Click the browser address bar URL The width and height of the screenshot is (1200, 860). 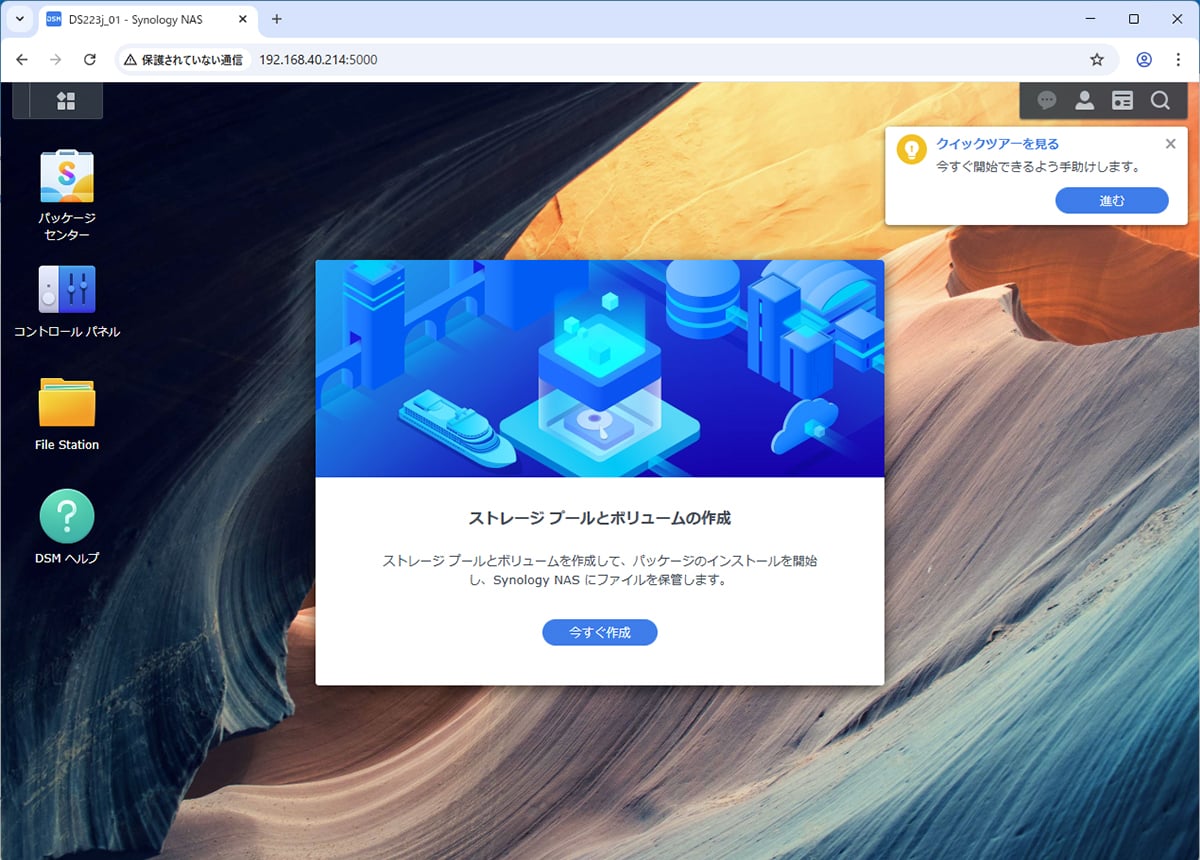click(318, 60)
